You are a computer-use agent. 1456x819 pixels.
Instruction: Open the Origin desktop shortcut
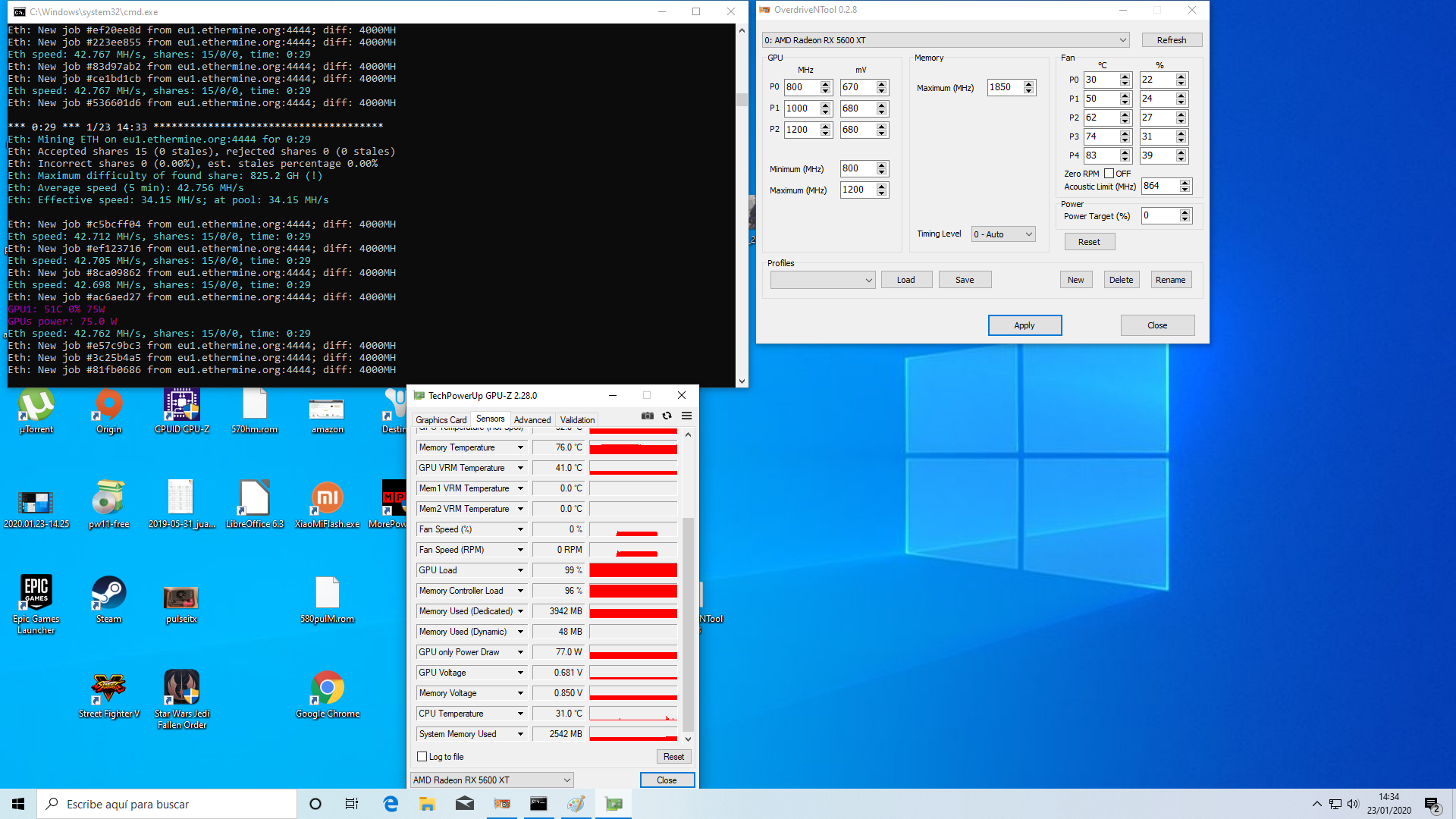click(x=108, y=410)
